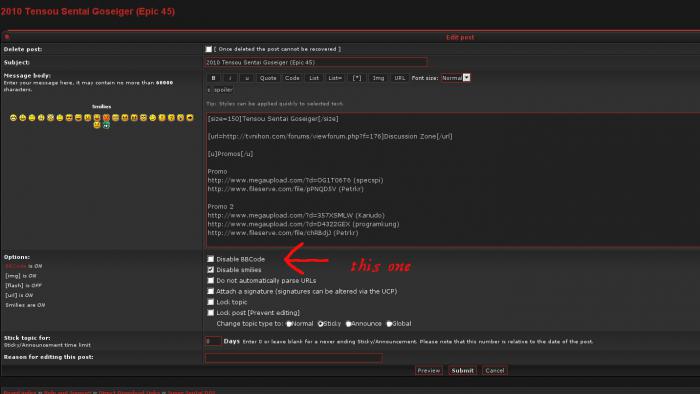
Task: Insert the green-faced smiley in second row
Action: (x=106, y=126)
